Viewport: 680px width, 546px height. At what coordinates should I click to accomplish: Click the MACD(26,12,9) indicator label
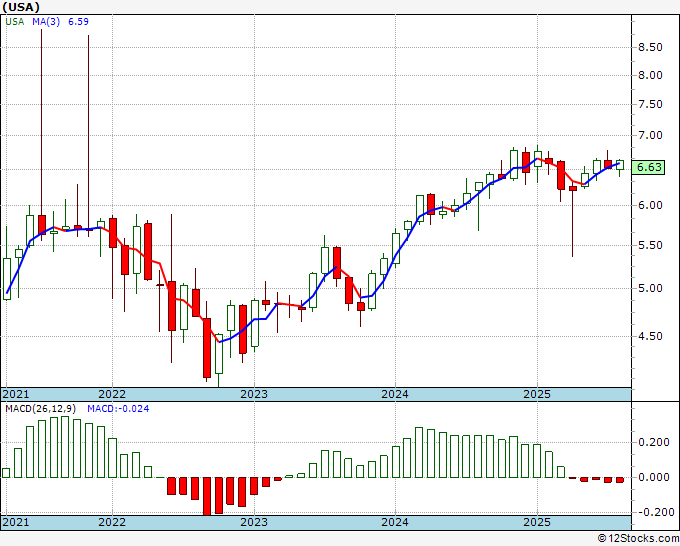[x=41, y=409]
